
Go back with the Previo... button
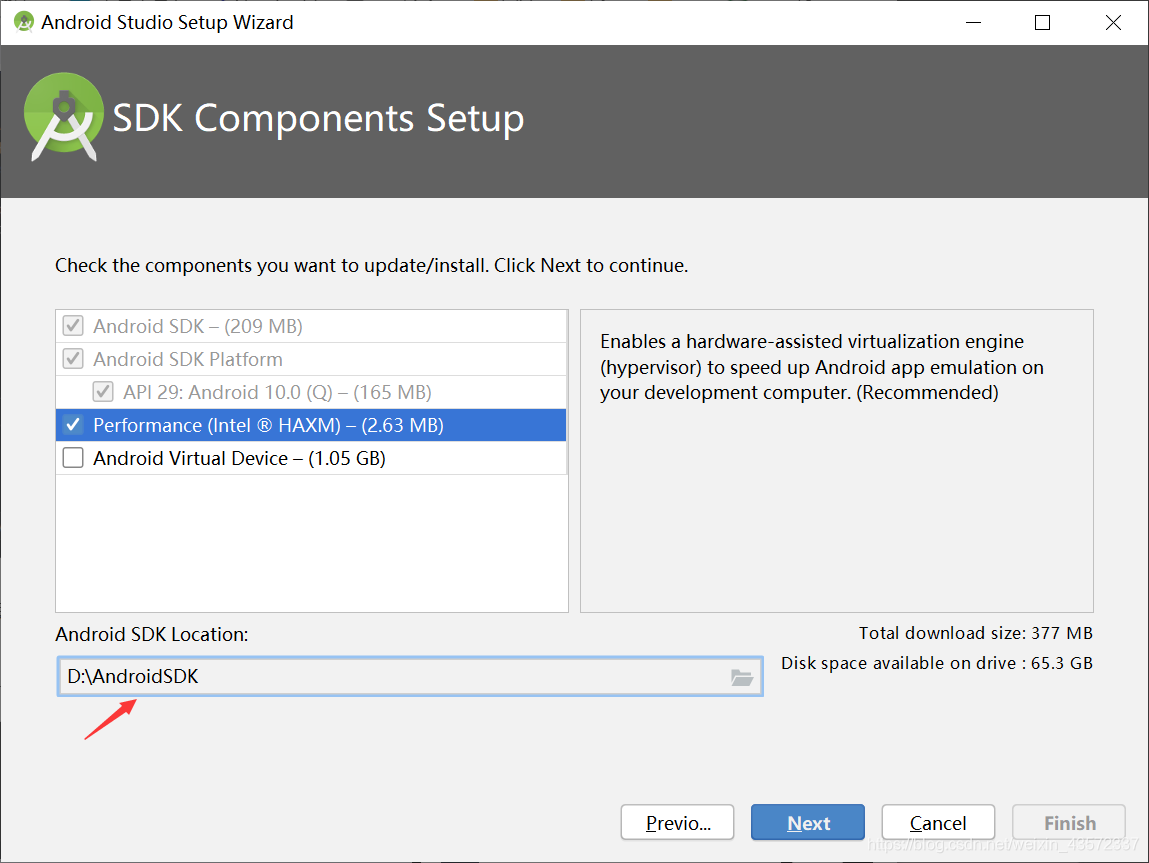pyautogui.click(x=678, y=823)
